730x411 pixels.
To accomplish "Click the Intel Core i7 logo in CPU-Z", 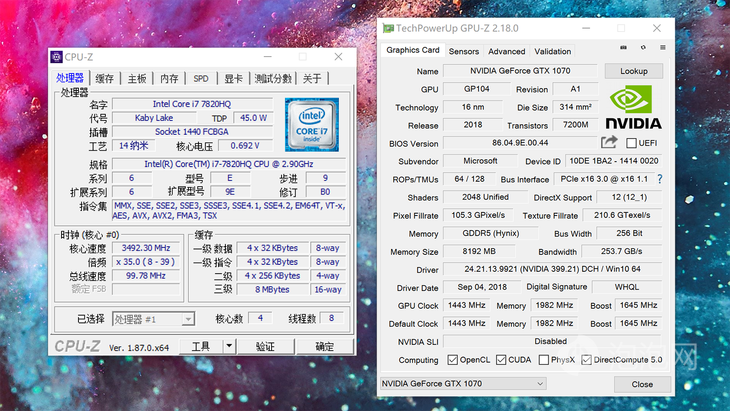I will pyautogui.click(x=312, y=124).
